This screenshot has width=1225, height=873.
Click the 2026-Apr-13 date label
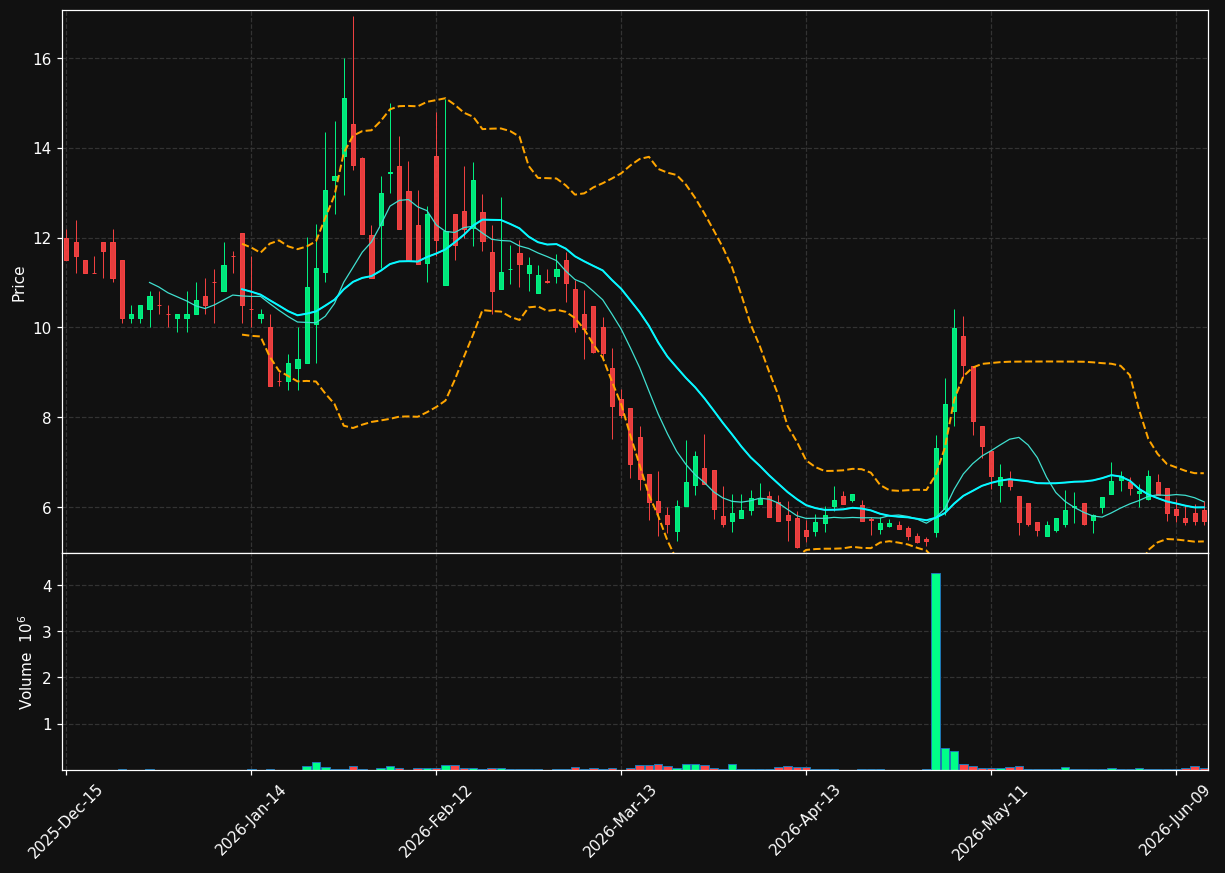pos(806,819)
